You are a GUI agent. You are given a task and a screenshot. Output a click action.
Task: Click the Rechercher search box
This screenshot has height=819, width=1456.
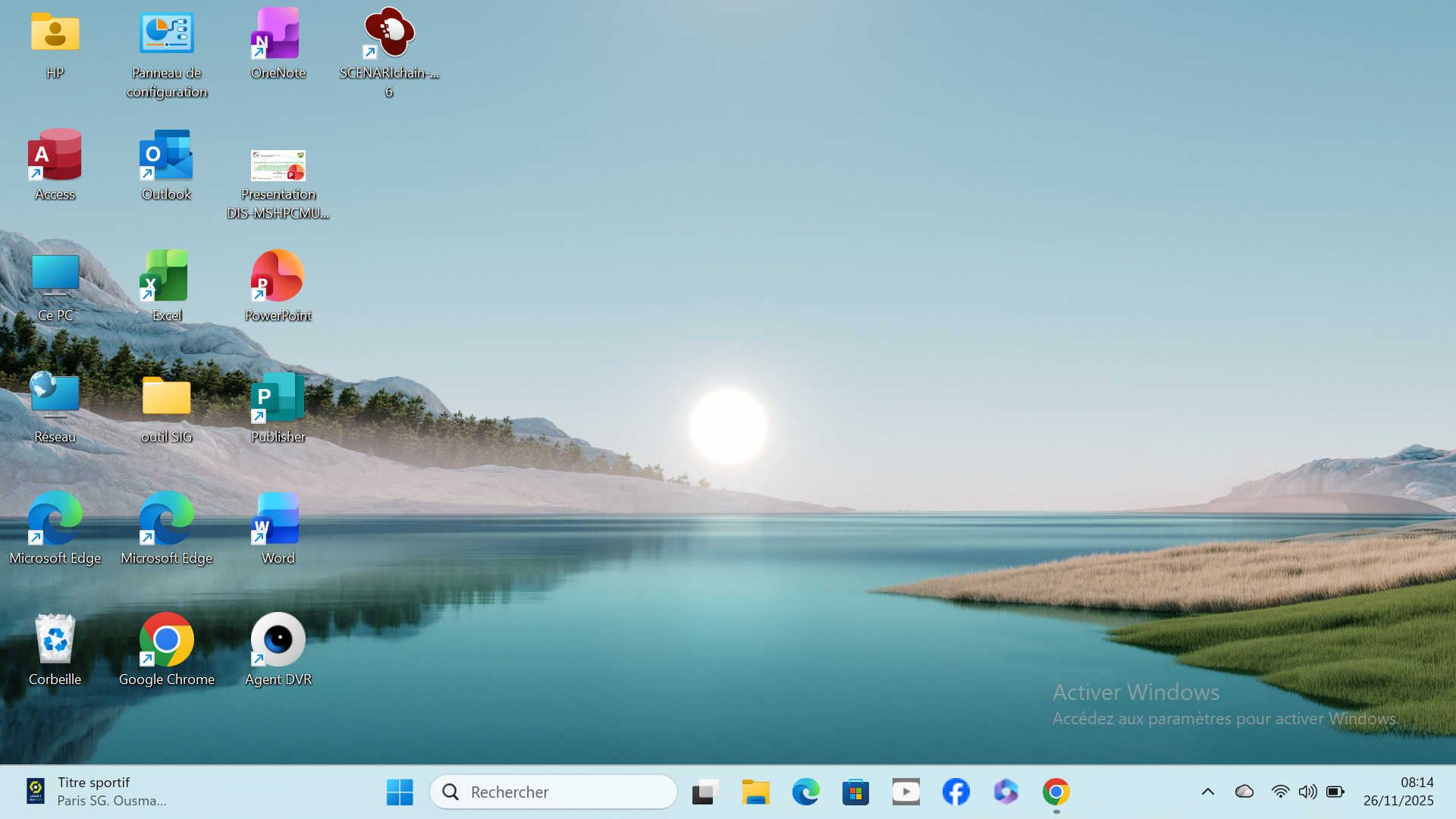click(554, 792)
